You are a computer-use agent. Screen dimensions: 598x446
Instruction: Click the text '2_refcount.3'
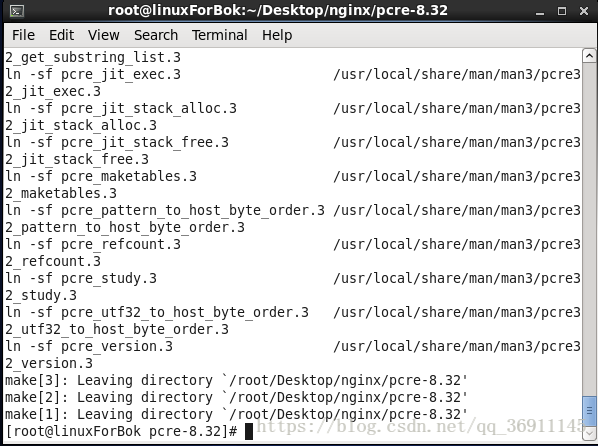point(53,261)
